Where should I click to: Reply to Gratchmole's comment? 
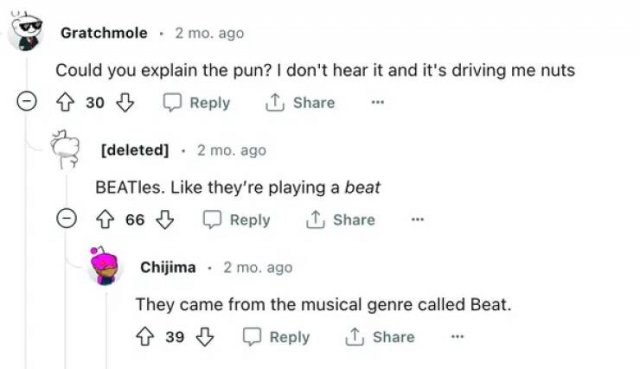point(197,102)
